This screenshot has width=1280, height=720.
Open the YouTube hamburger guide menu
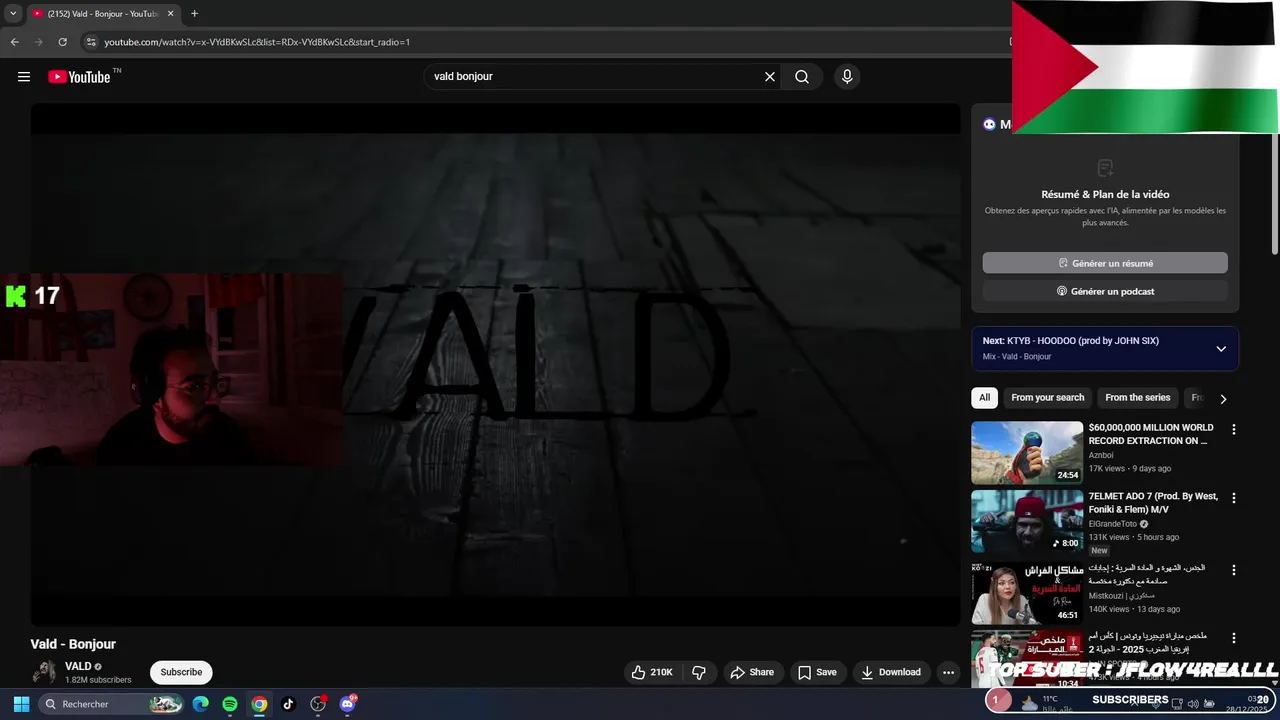24,77
